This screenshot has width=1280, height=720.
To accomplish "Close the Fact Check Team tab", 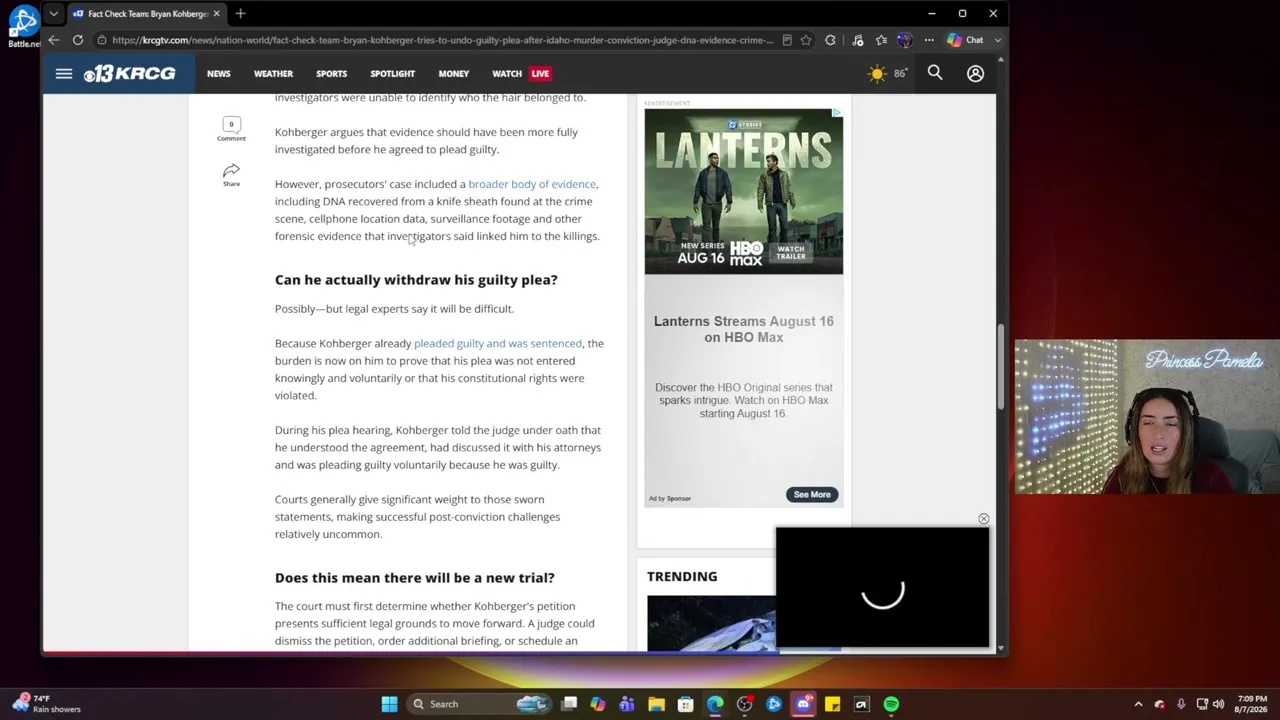I will (215, 14).
